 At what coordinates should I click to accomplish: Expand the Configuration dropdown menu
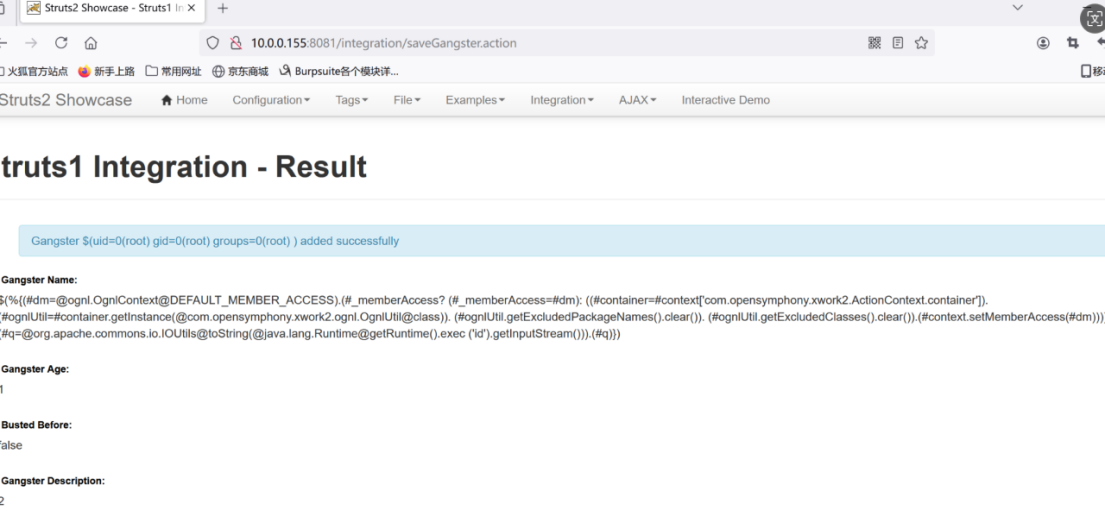(271, 100)
